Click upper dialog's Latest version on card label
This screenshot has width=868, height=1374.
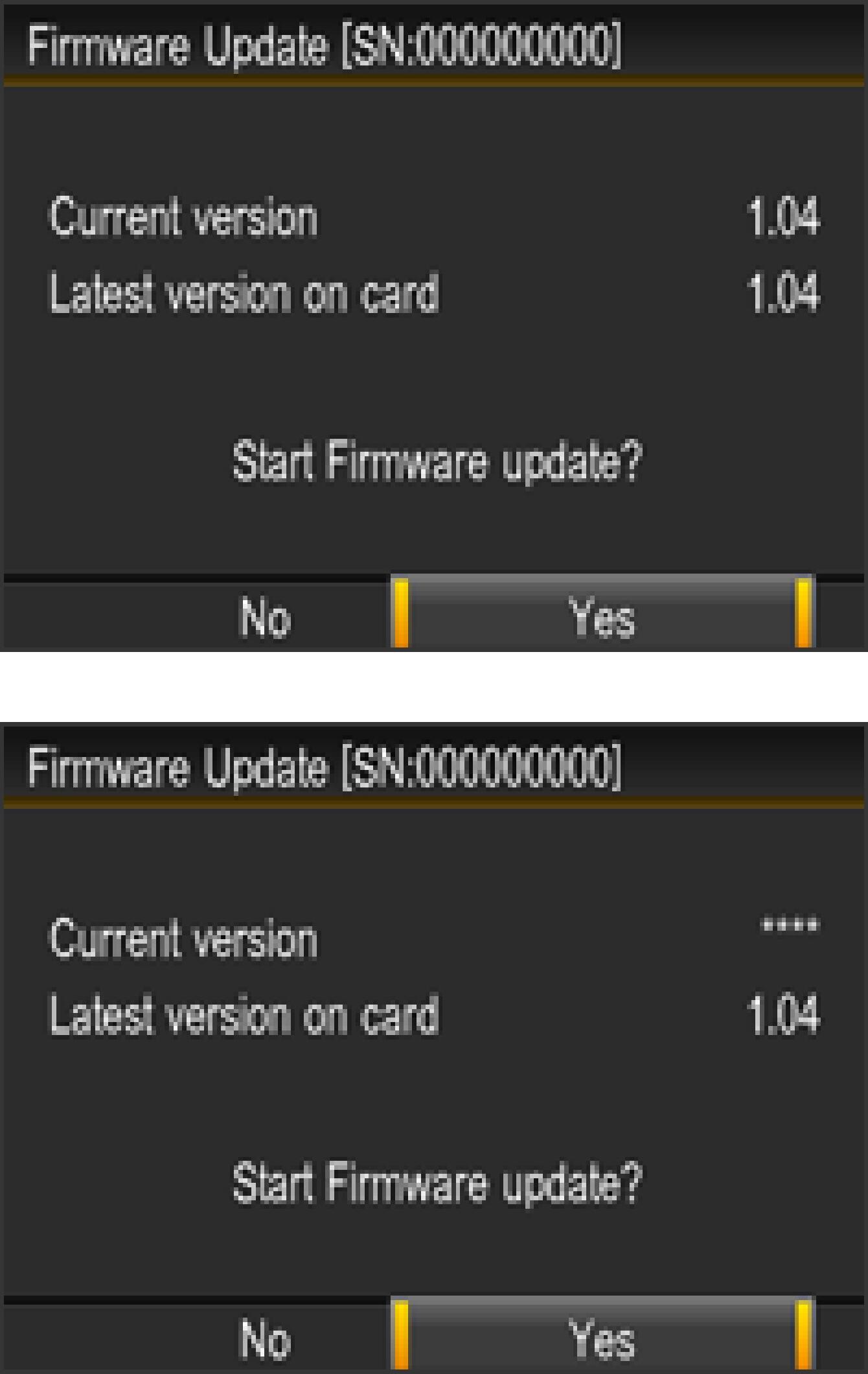click(244, 293)
